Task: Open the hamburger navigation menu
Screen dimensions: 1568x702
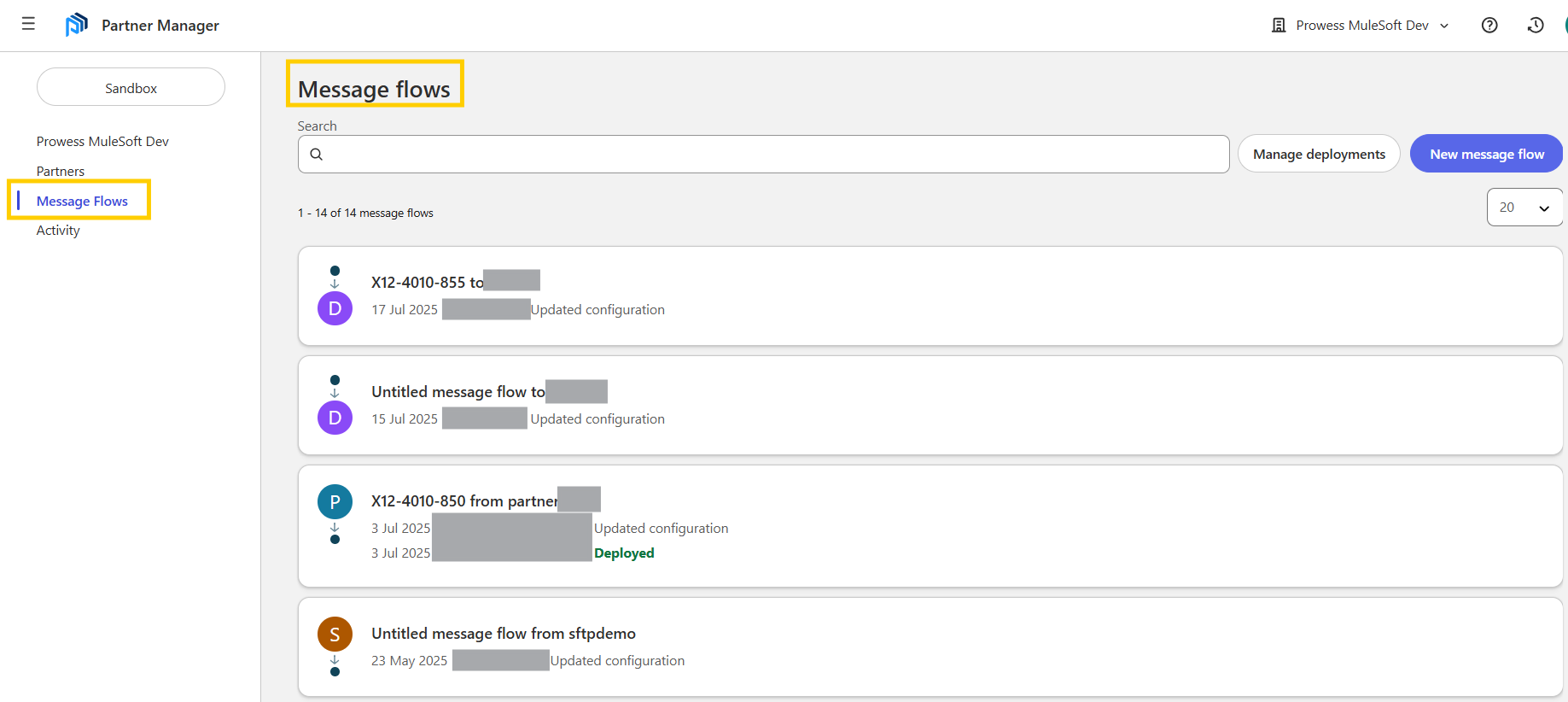Action: tap(28, 24)
